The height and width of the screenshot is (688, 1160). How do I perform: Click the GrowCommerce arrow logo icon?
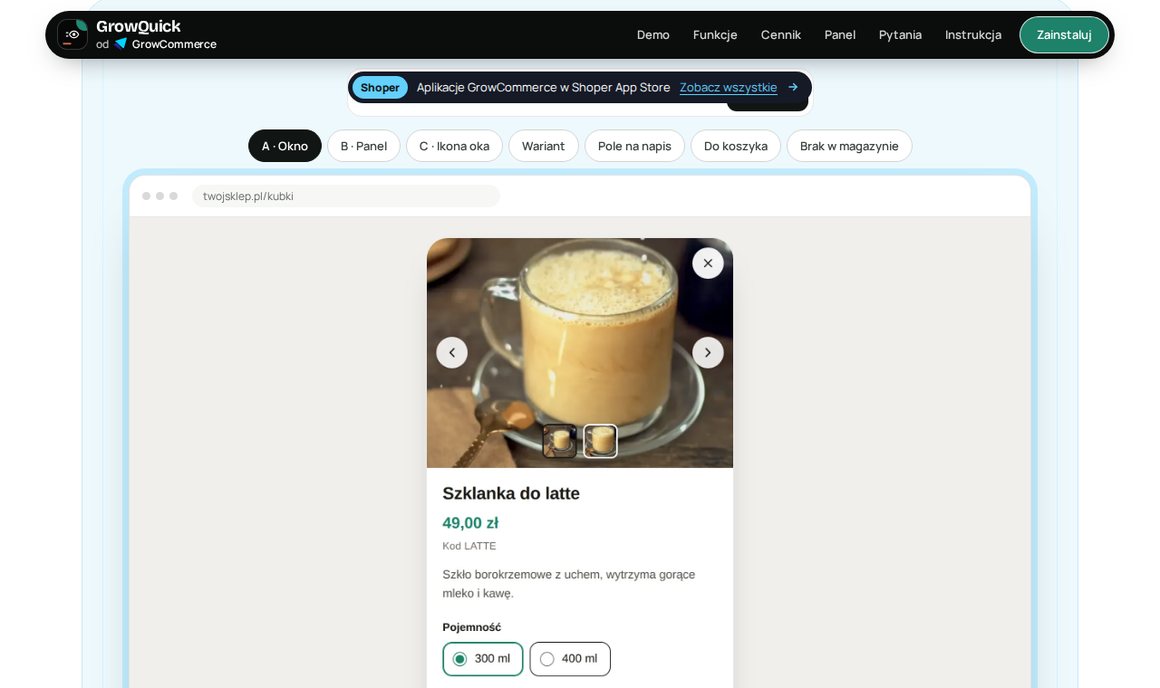click(121, 44)
